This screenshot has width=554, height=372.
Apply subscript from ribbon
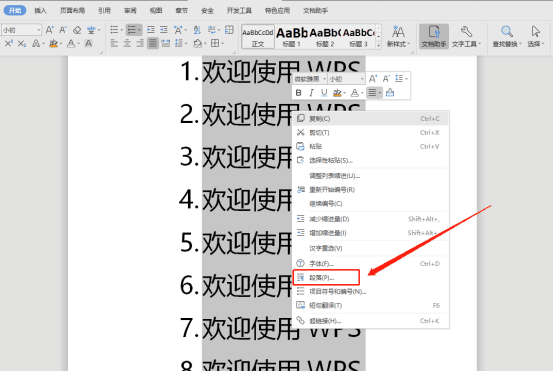22,43
